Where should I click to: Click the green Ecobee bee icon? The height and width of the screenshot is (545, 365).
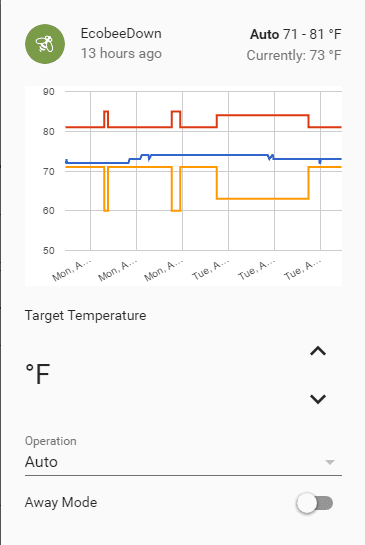click(45, 44)
